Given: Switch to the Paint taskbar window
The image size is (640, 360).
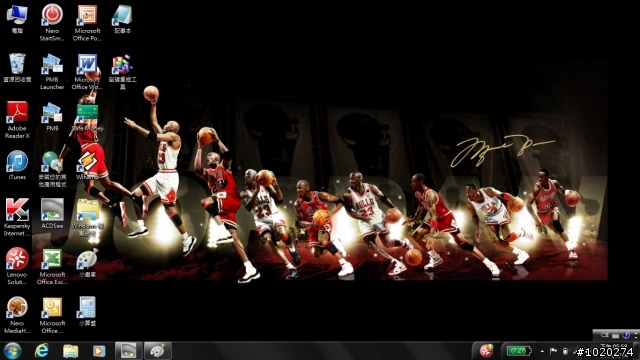Looking at the screenshot, I should click(x=158, y=351).
